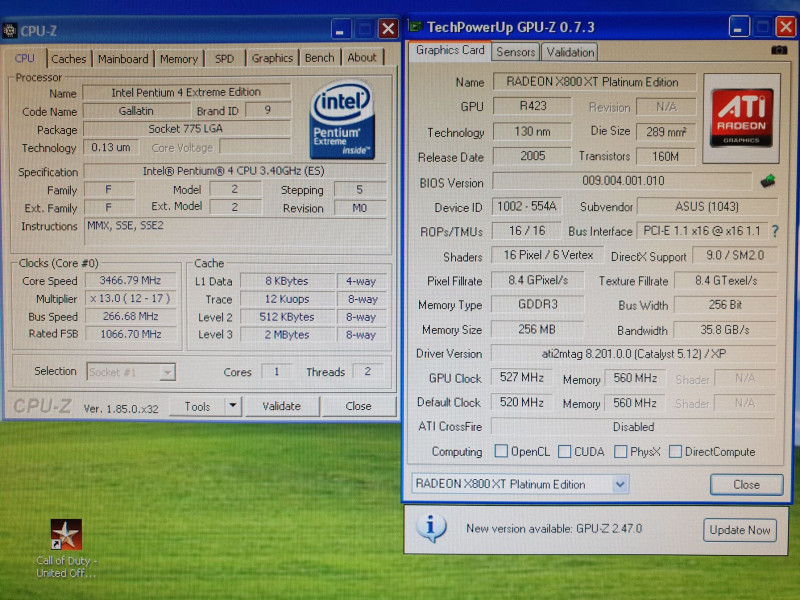800x600 pixels.
Task: Click the Intel Pentium Extreme logo
Action: coord(342,120)
